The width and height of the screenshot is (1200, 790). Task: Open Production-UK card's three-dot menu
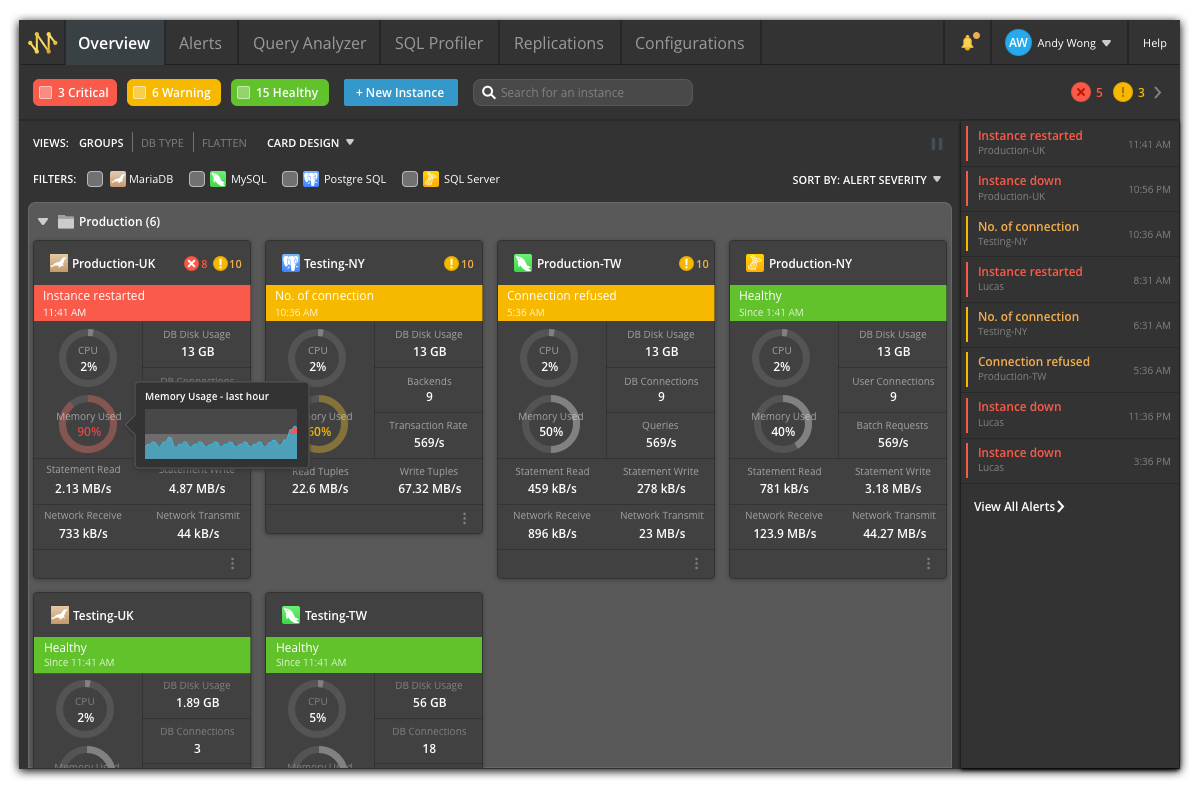[232, 564]
